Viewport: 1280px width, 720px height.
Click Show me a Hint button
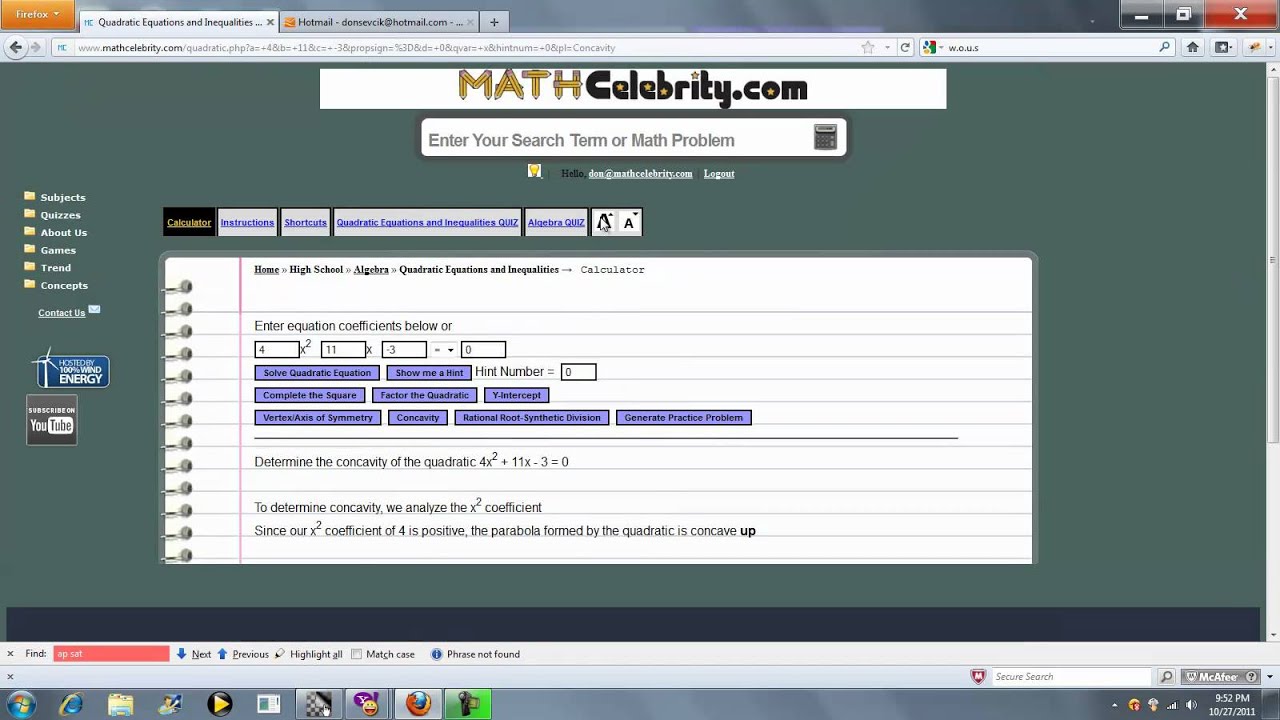click(429, 372)
